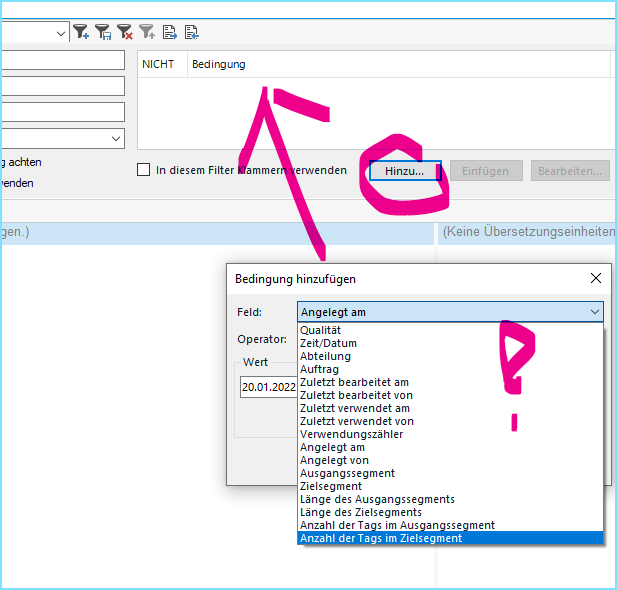The width and height of the screenshot is (617, 590).
Task: Click the export document icon with right arrow
Action: point(170,32)
